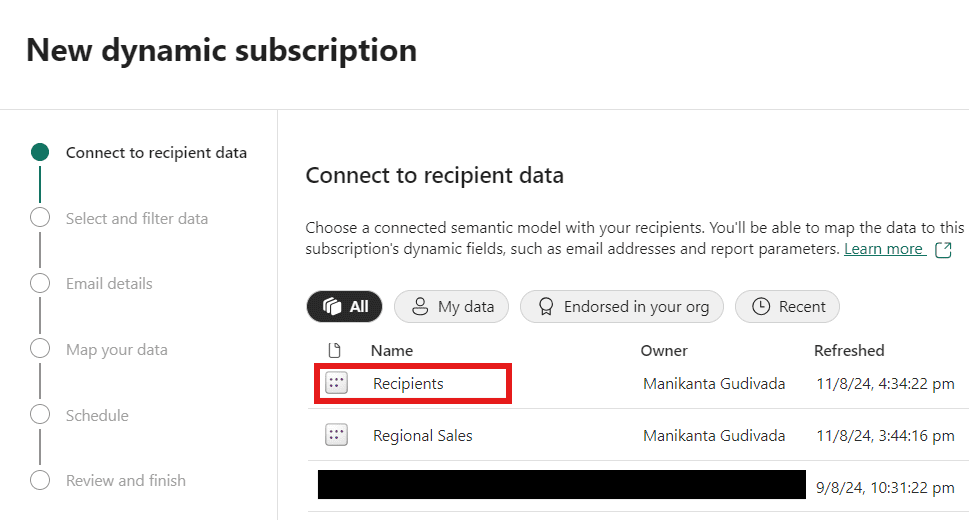Go to the Review and finish step

(125, 480)
